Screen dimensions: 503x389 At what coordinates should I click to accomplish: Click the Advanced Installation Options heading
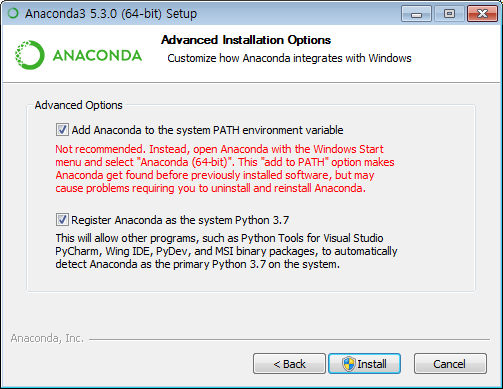click(246, 40)
